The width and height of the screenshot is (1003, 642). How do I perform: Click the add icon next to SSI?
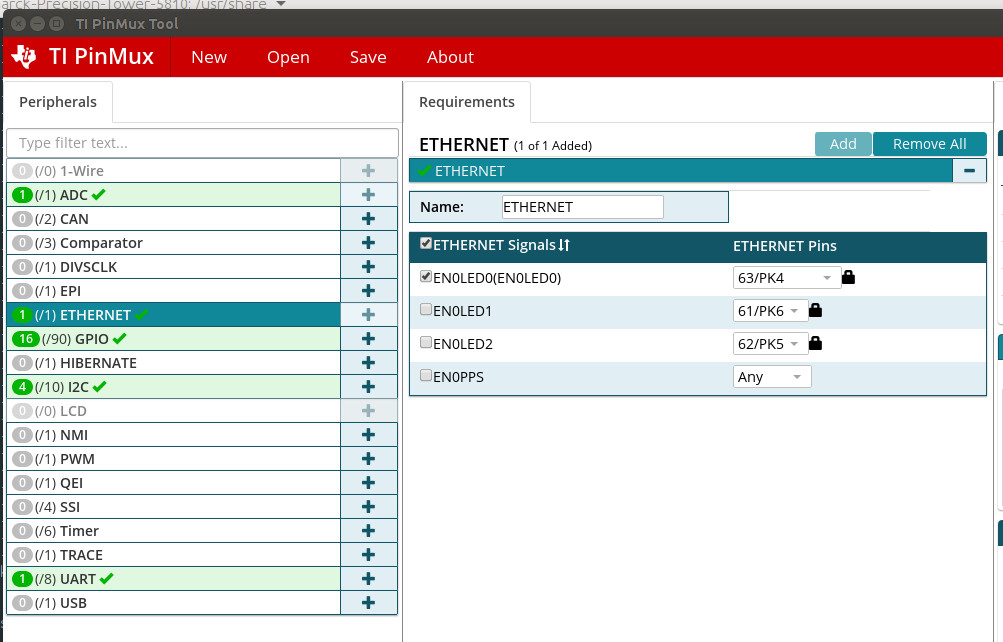369,506
